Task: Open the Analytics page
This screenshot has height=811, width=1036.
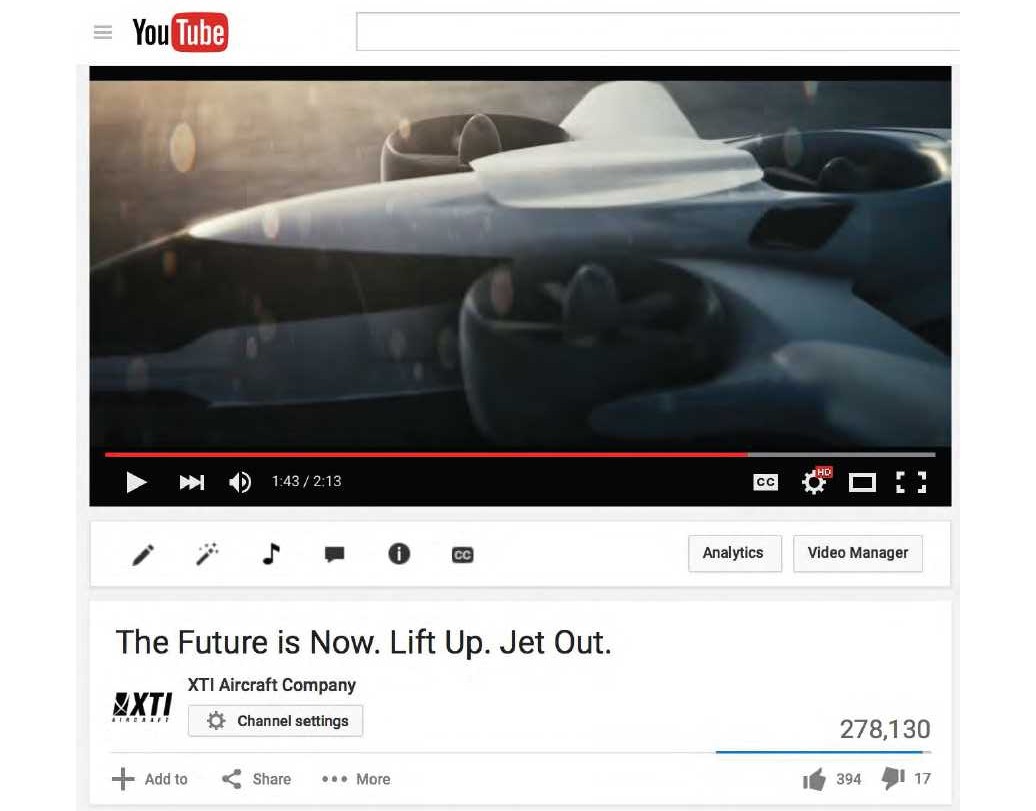Action: (x=735, y=553)
